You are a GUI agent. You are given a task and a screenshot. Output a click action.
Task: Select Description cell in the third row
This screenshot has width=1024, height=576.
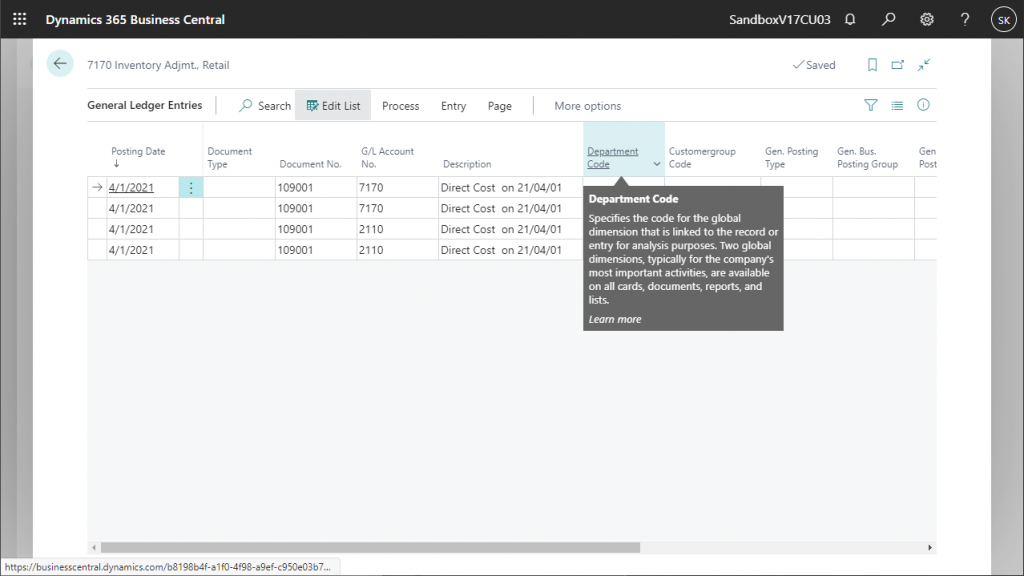511,229
